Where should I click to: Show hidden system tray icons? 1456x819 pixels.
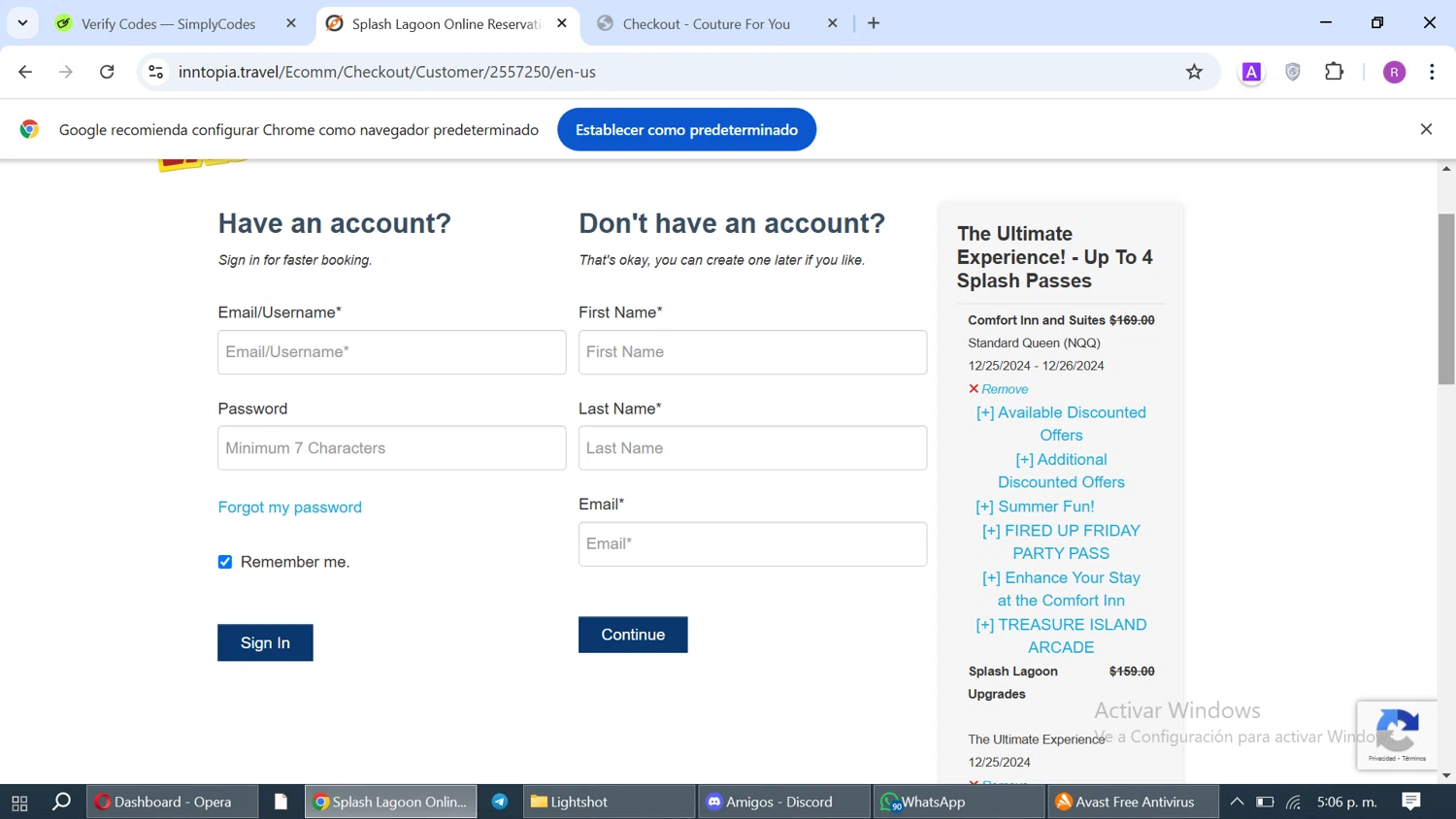coord(1237,803)
